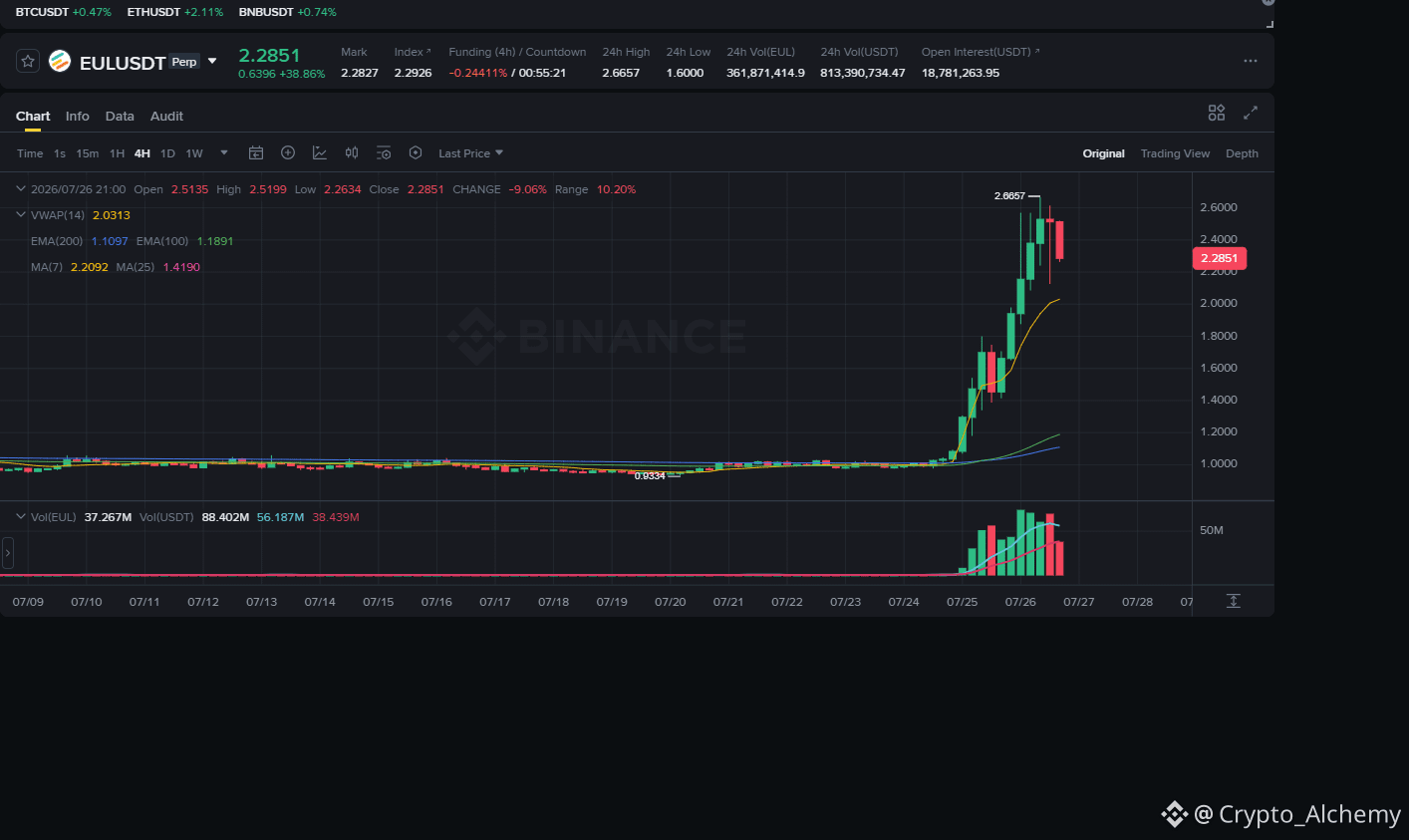Switch to the Audit tab
This screenshot has width=1409, height=840.
(166, 117)
